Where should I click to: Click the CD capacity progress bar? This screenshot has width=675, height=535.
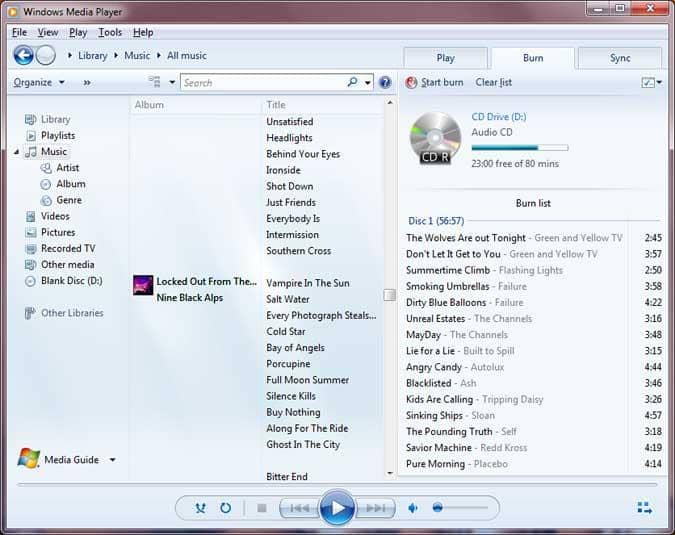click(x=520, y=148)
